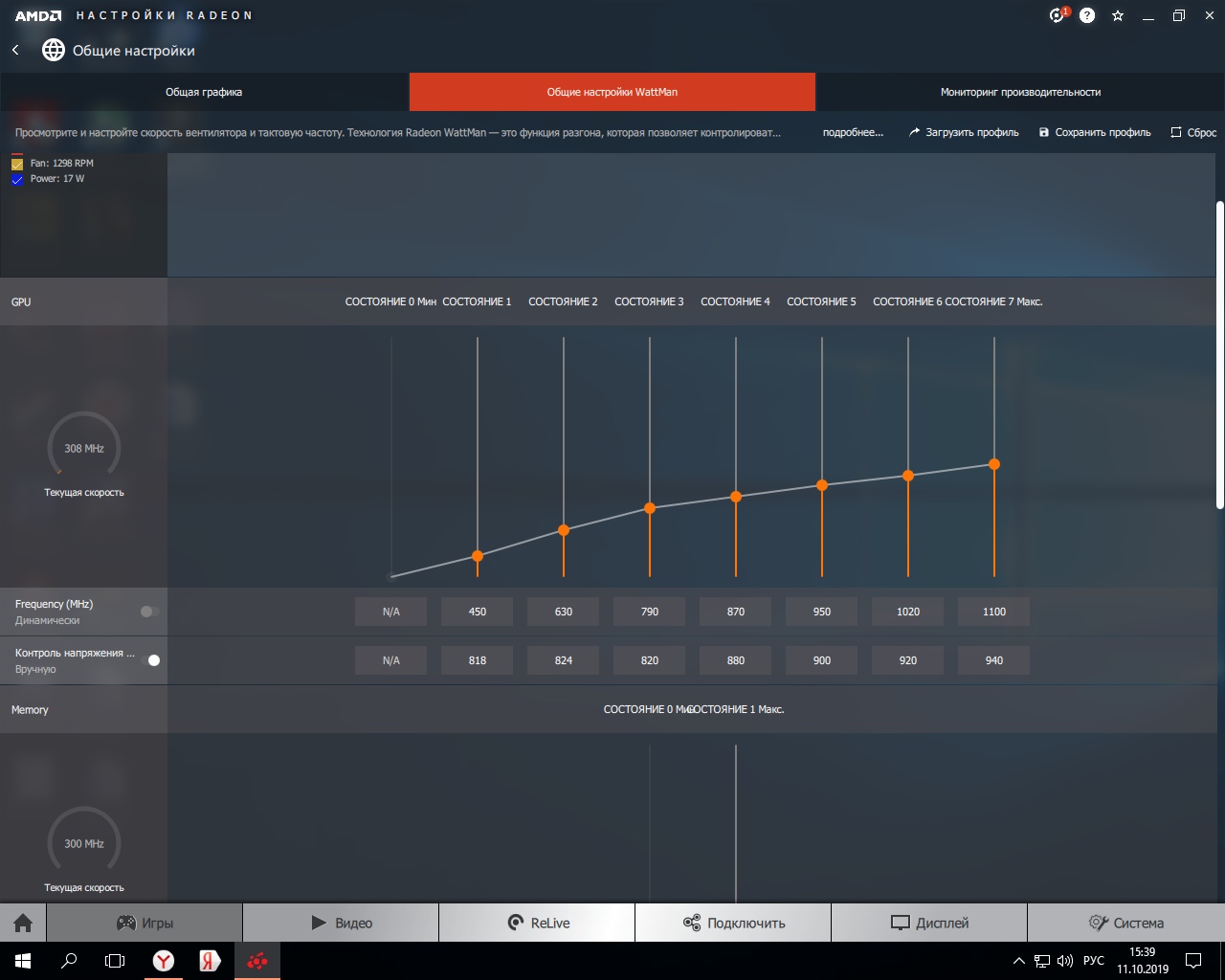Click the GPU State 4 slider handle
The height and width of the screenshot is (980, 1225).
point(736,497)
